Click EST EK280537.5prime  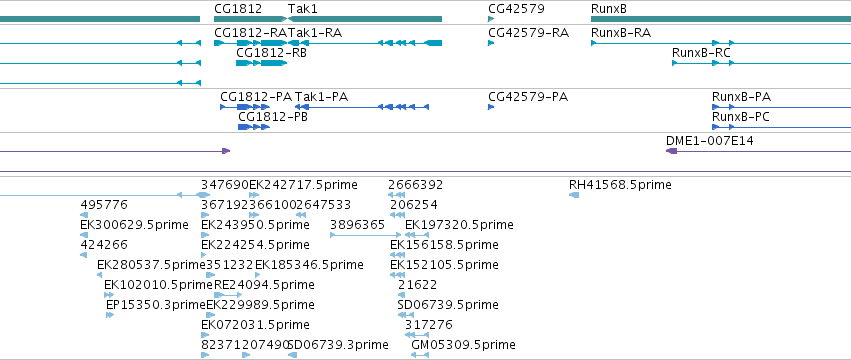[x=151, y=265]
